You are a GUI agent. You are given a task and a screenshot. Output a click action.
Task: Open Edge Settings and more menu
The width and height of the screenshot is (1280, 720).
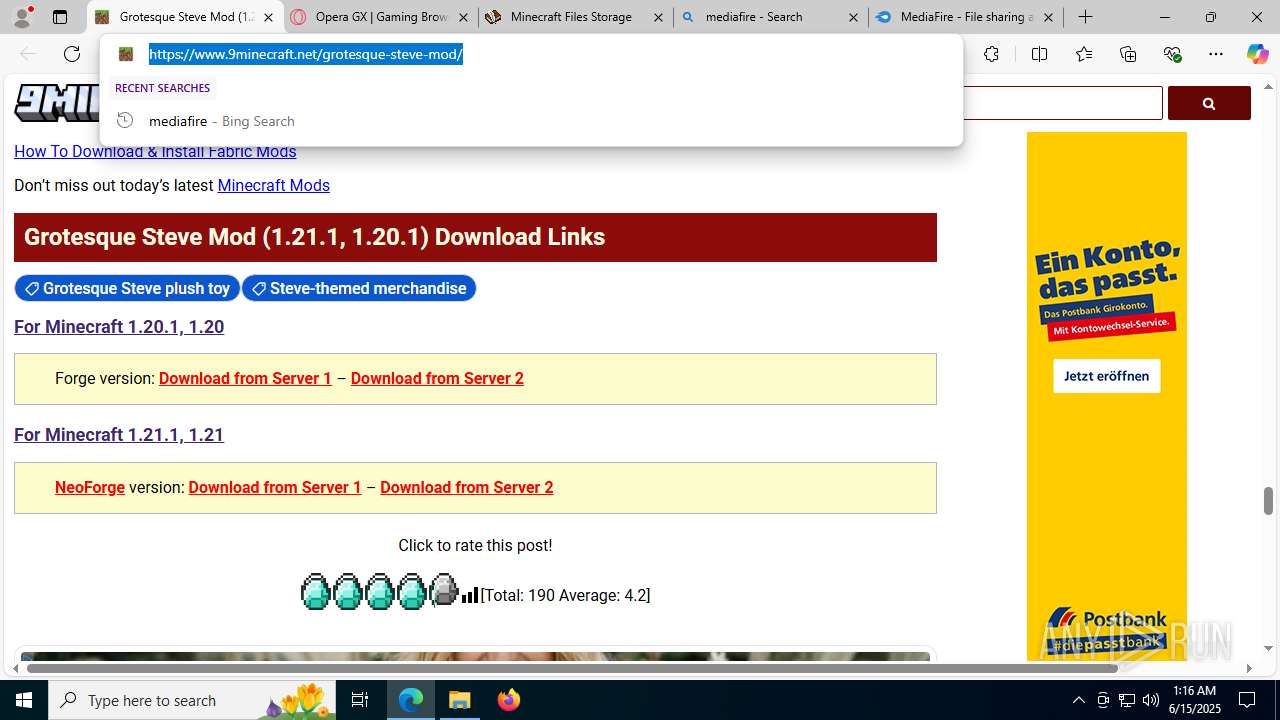point(1216,54)
